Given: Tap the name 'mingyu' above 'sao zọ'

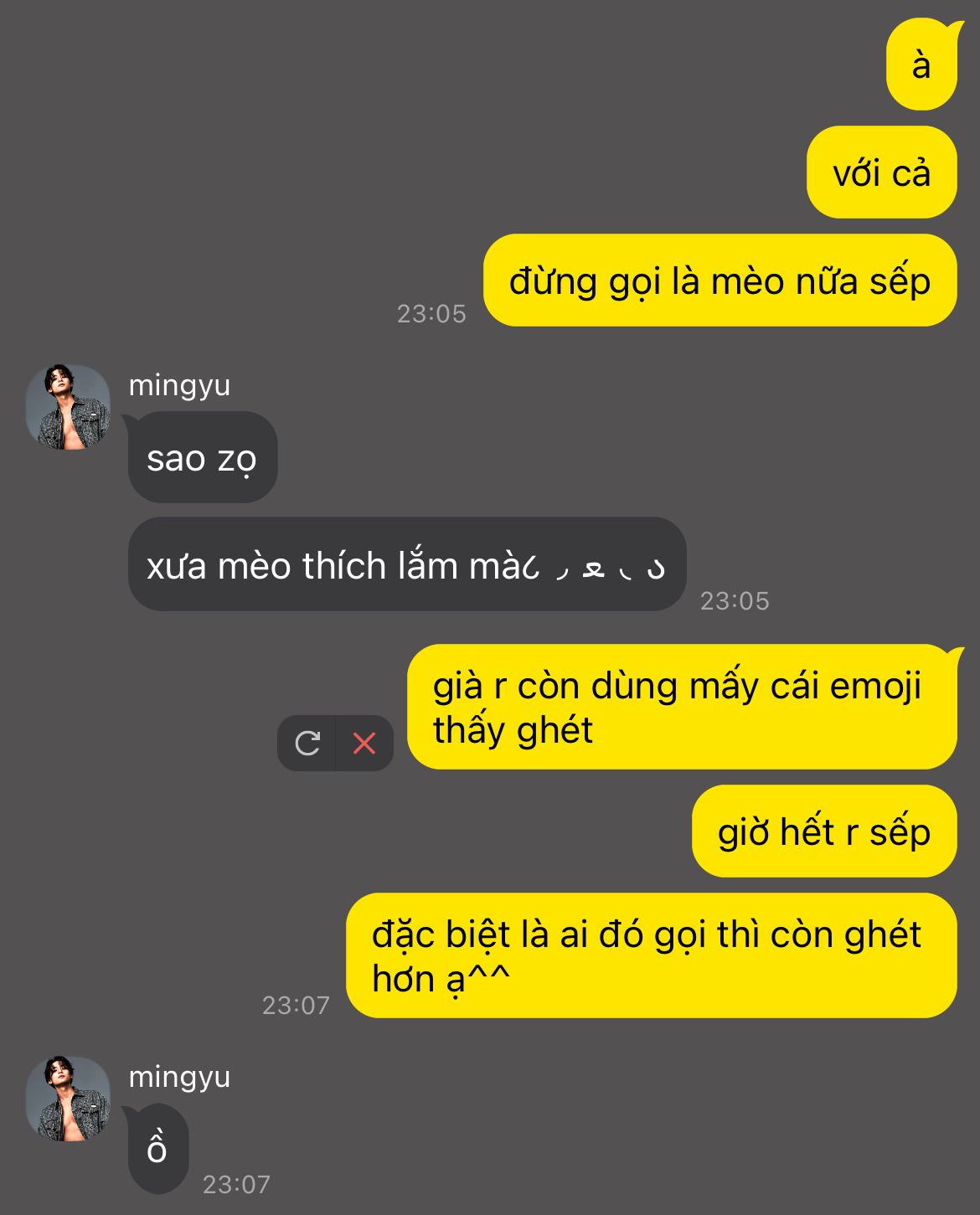Looking at the screenshot, I should coord(179,386).
